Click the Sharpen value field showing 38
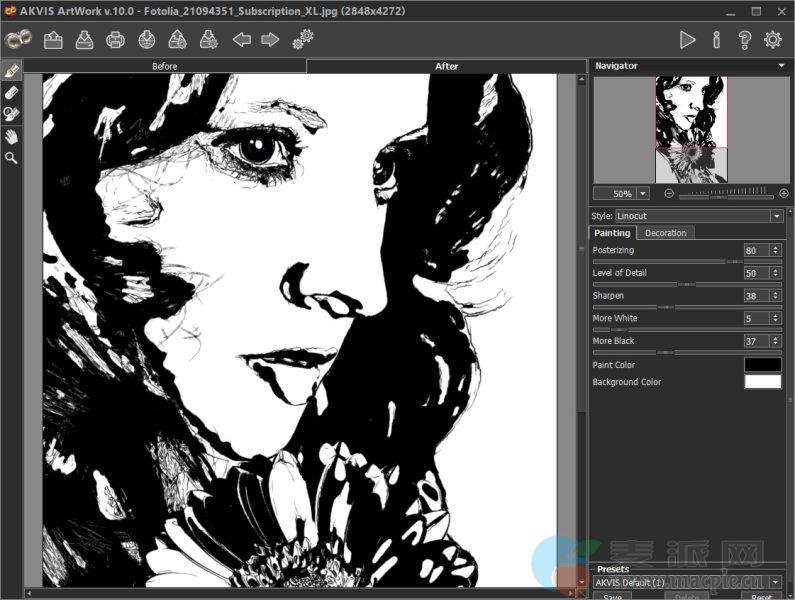795x600 pixels. (756, 296)
